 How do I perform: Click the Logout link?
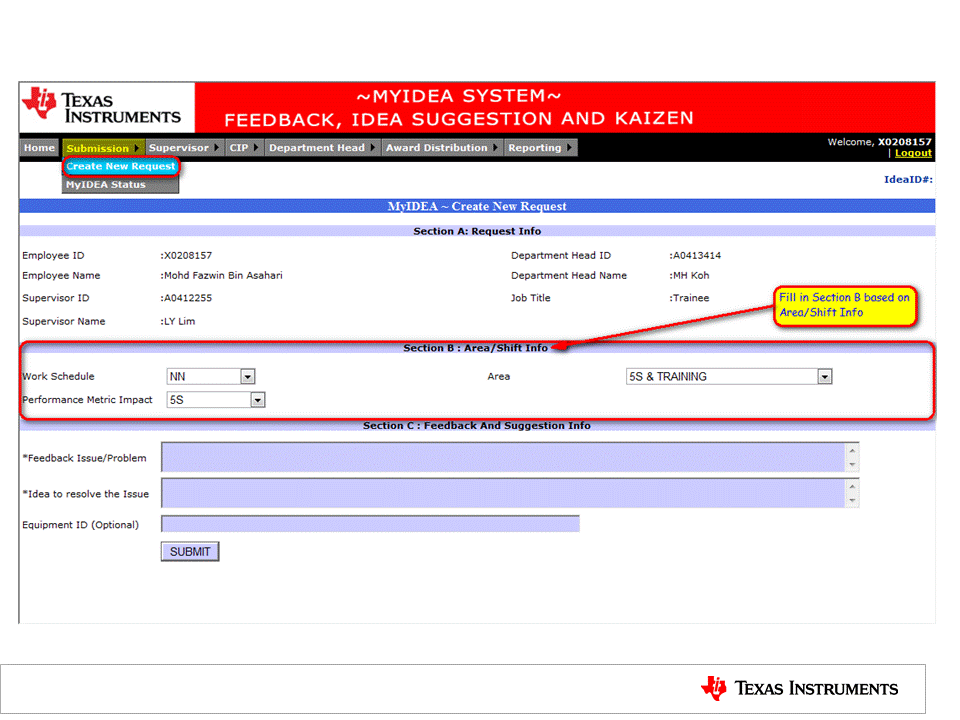coord(913,153)
